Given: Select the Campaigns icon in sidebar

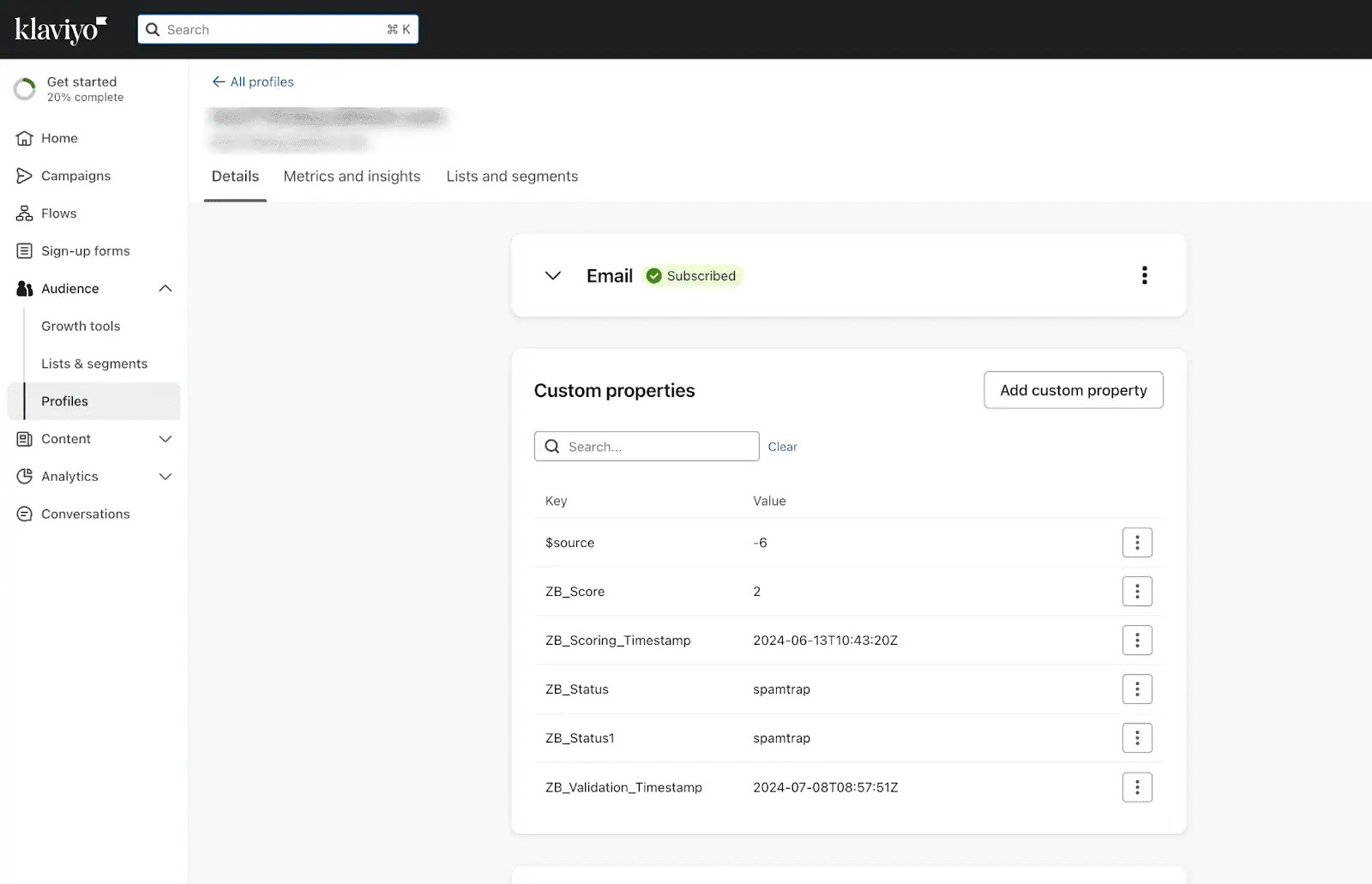Looking at the screenshot, I should coord(25,175).
